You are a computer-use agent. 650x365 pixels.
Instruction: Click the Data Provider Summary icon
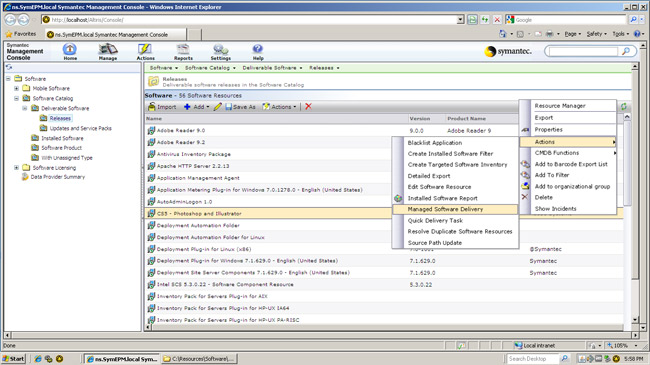(x=25, y=177)
